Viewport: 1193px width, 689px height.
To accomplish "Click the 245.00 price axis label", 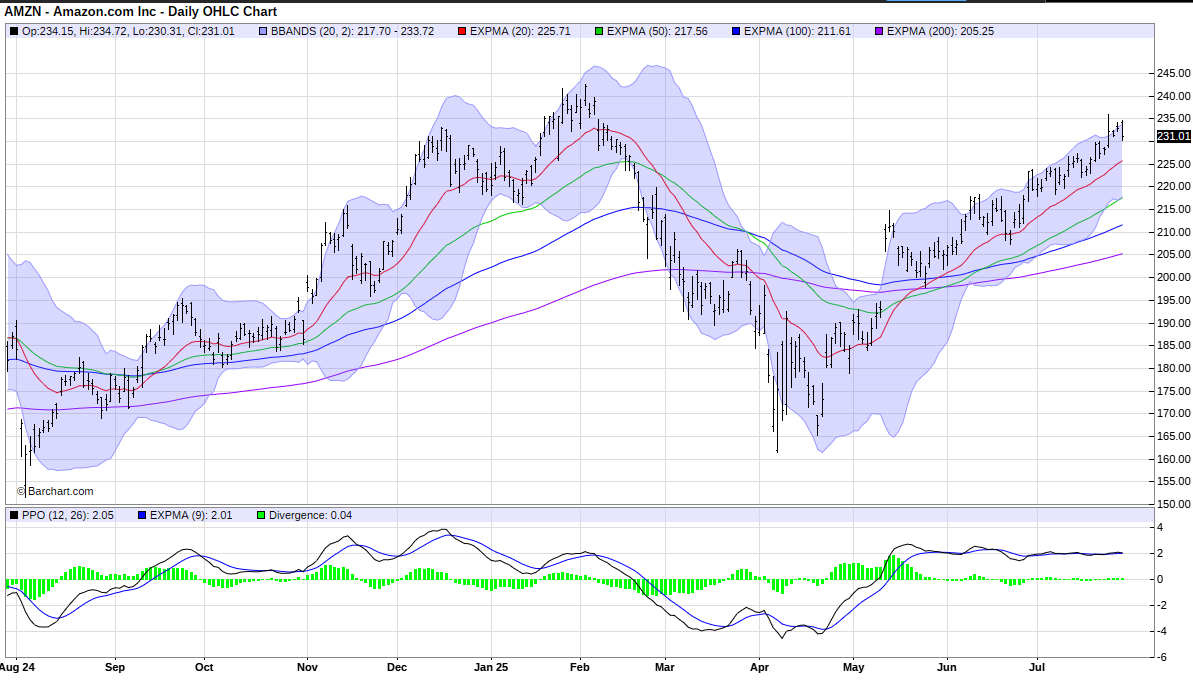I will click(1173, 73).
